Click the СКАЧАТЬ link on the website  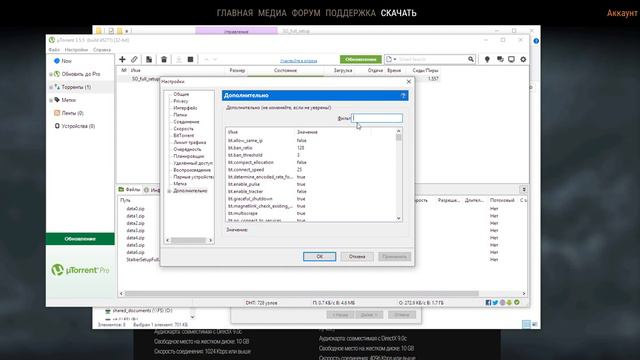coord(398,13)
